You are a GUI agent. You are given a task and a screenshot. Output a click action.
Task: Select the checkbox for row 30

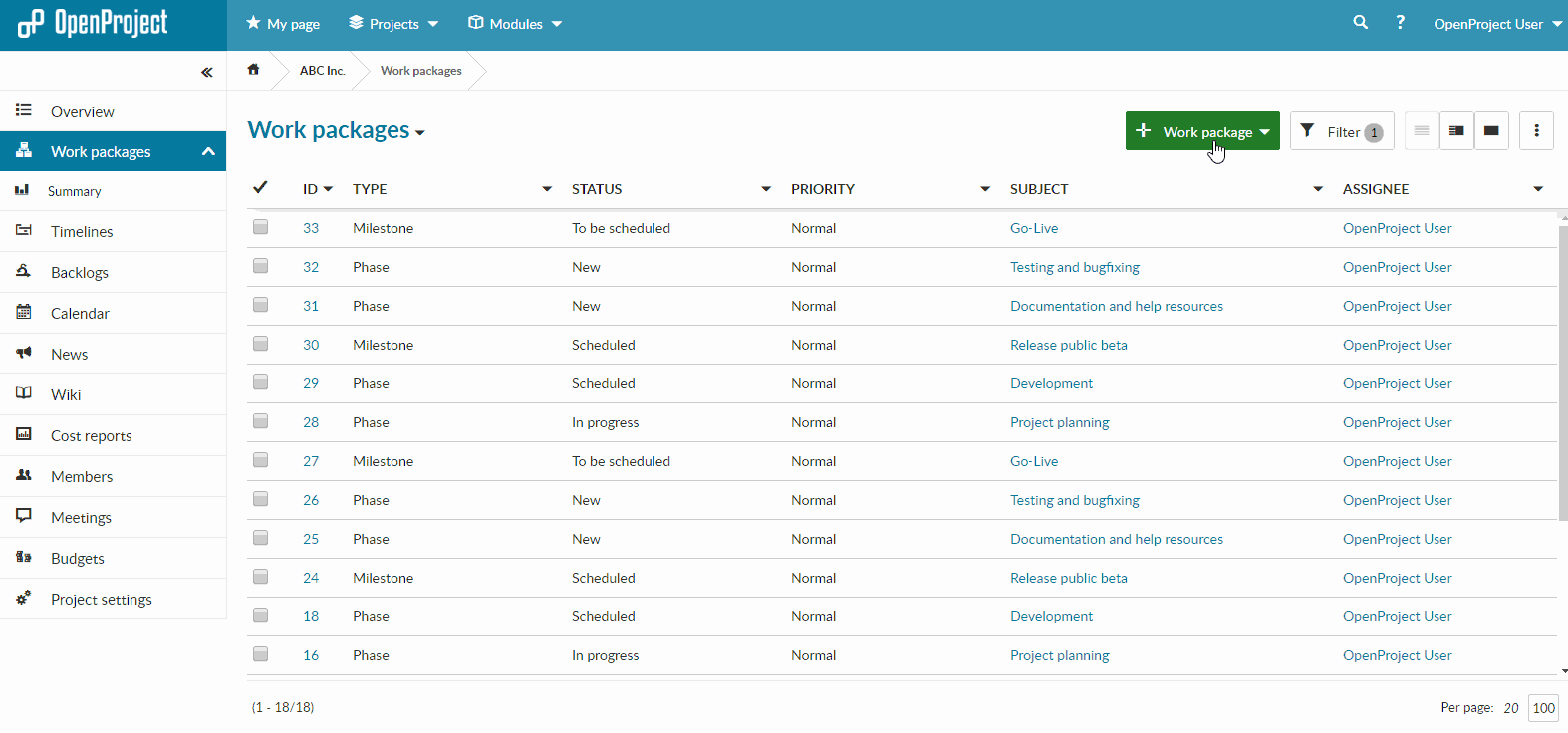pos(261,345)
